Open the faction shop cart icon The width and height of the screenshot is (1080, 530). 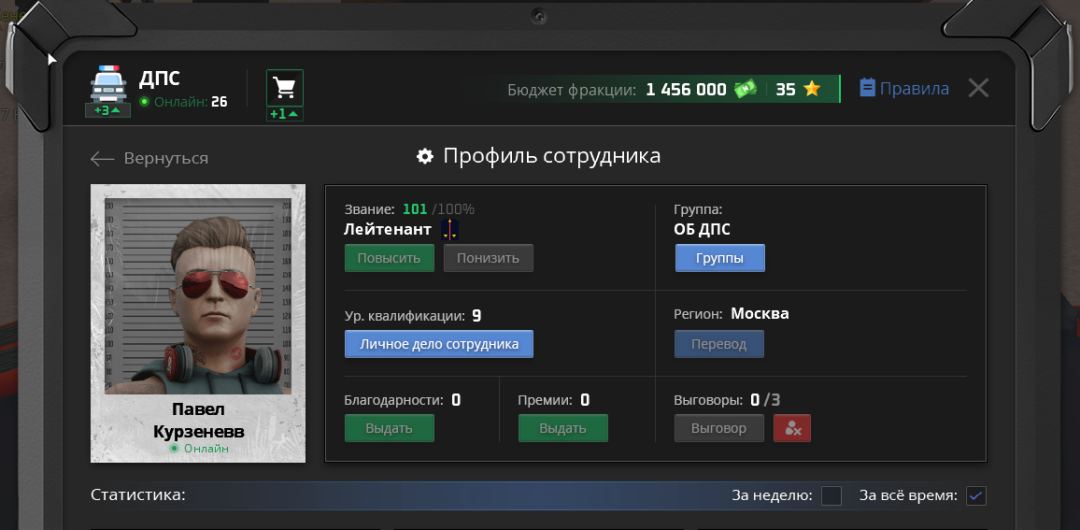pos(284,88)
